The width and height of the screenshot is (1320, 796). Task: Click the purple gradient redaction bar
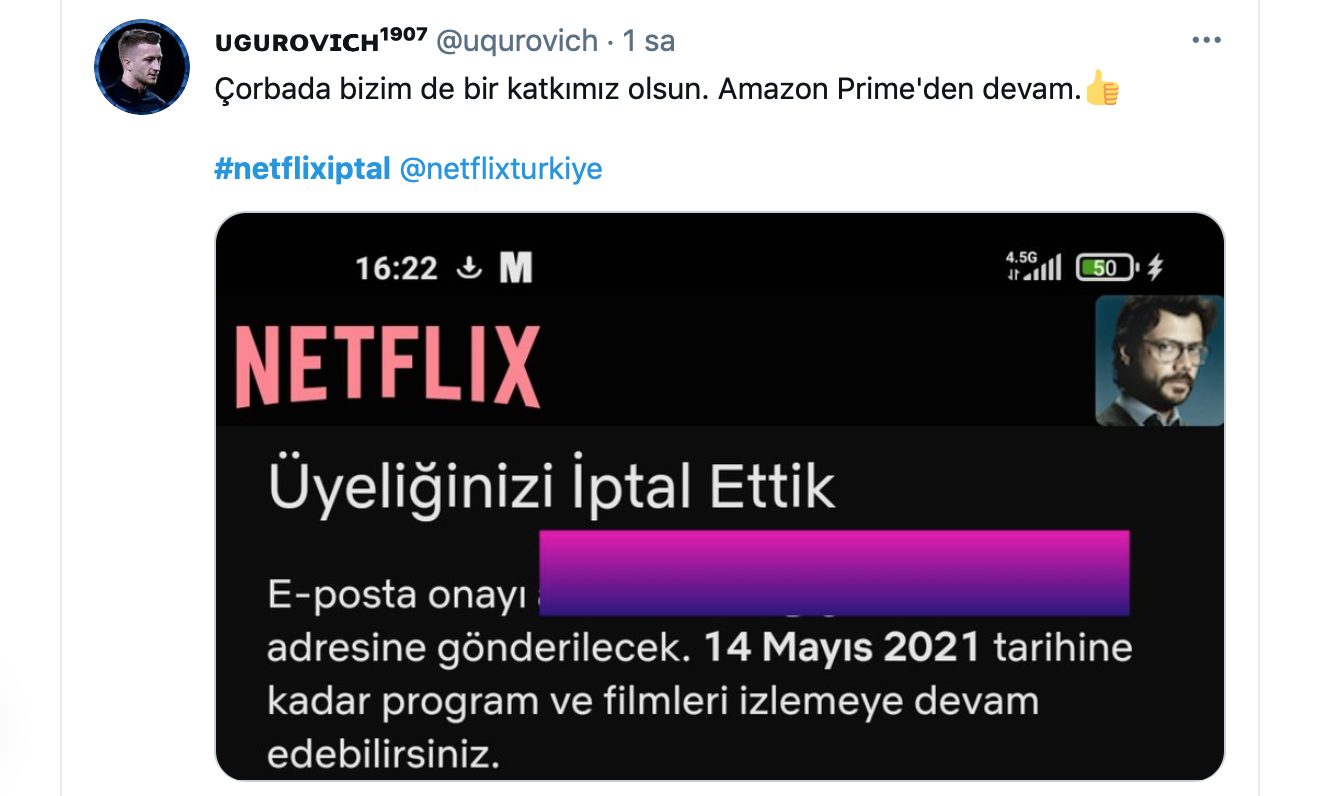(834, 573)
